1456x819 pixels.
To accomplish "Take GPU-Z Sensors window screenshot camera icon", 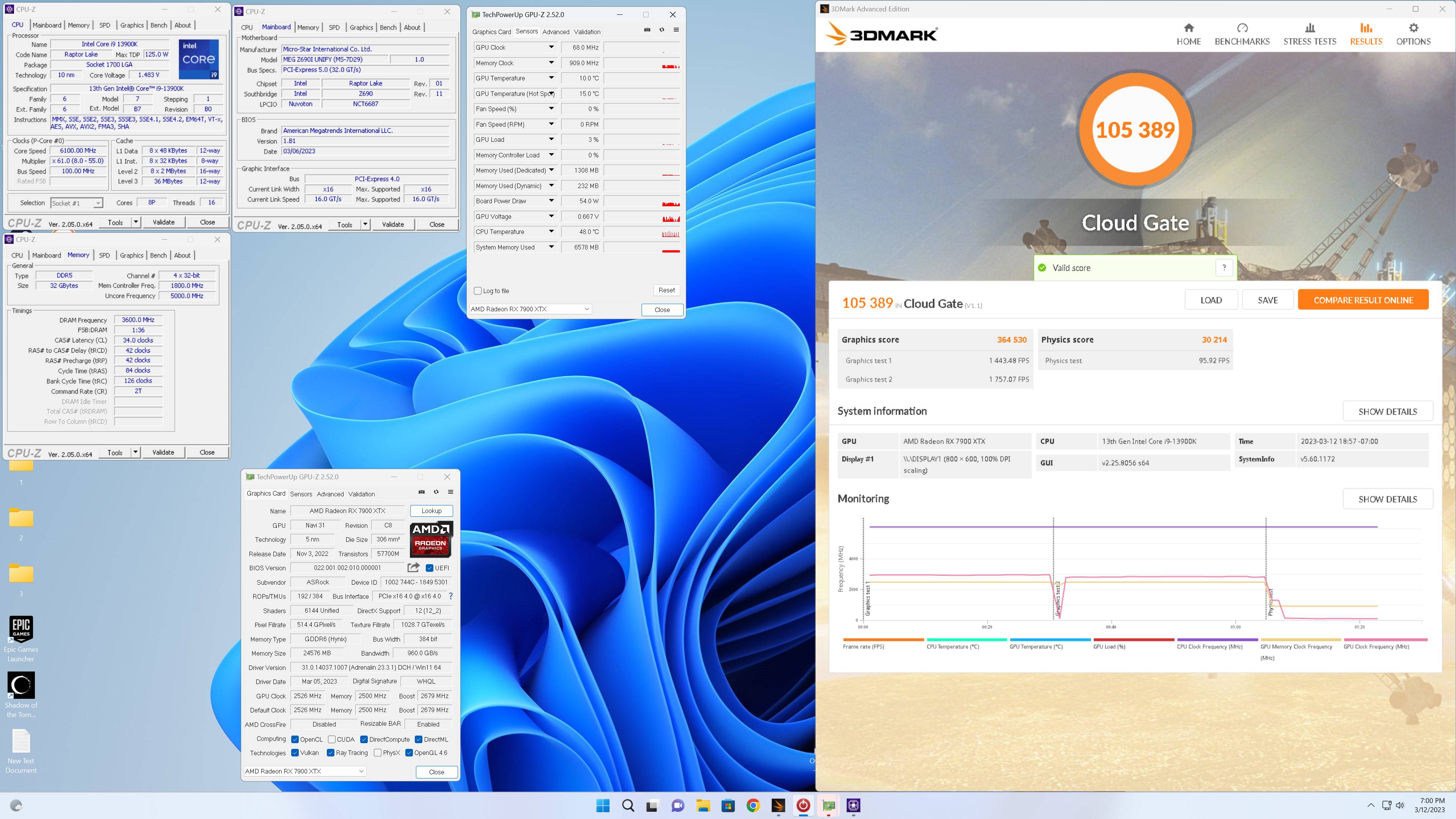I will coord(647,30).
